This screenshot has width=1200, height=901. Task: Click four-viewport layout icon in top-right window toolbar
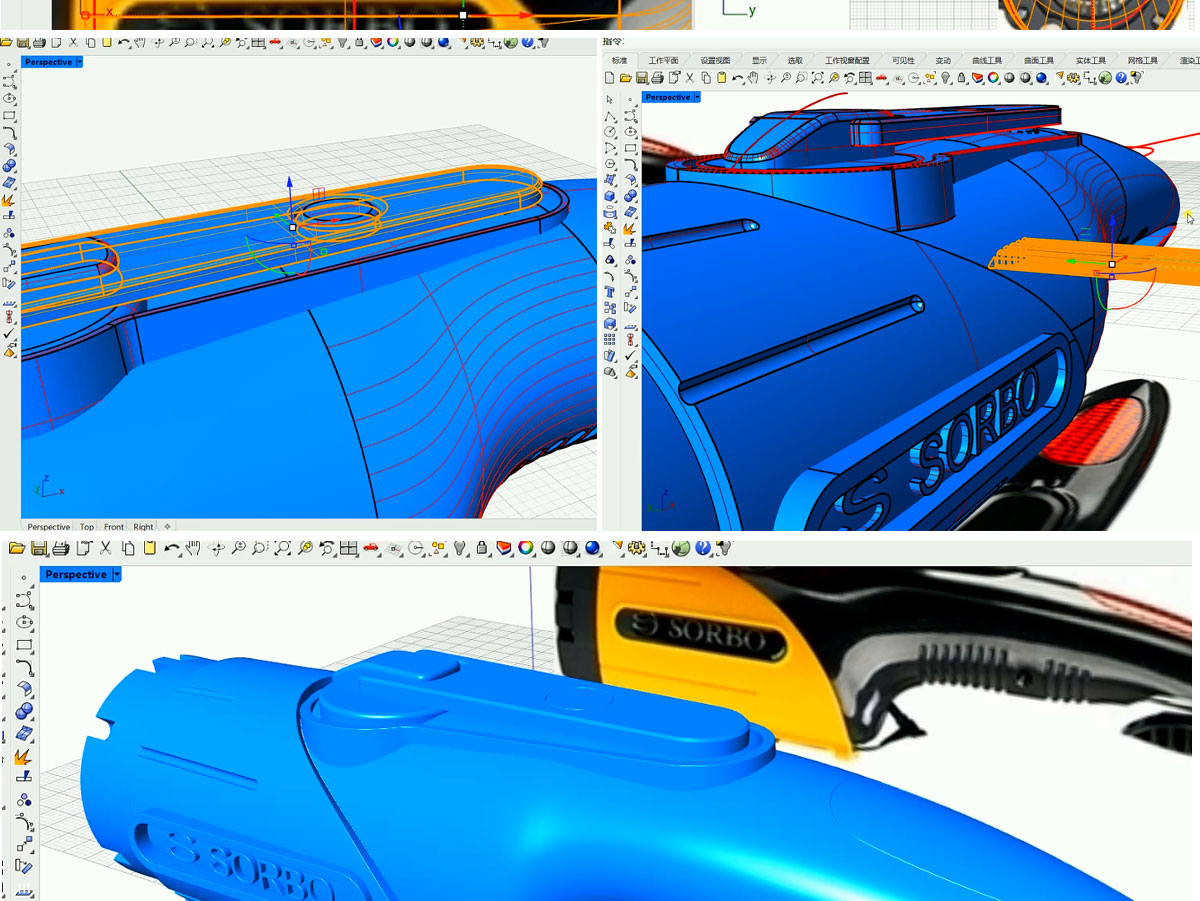pos(864,77)
